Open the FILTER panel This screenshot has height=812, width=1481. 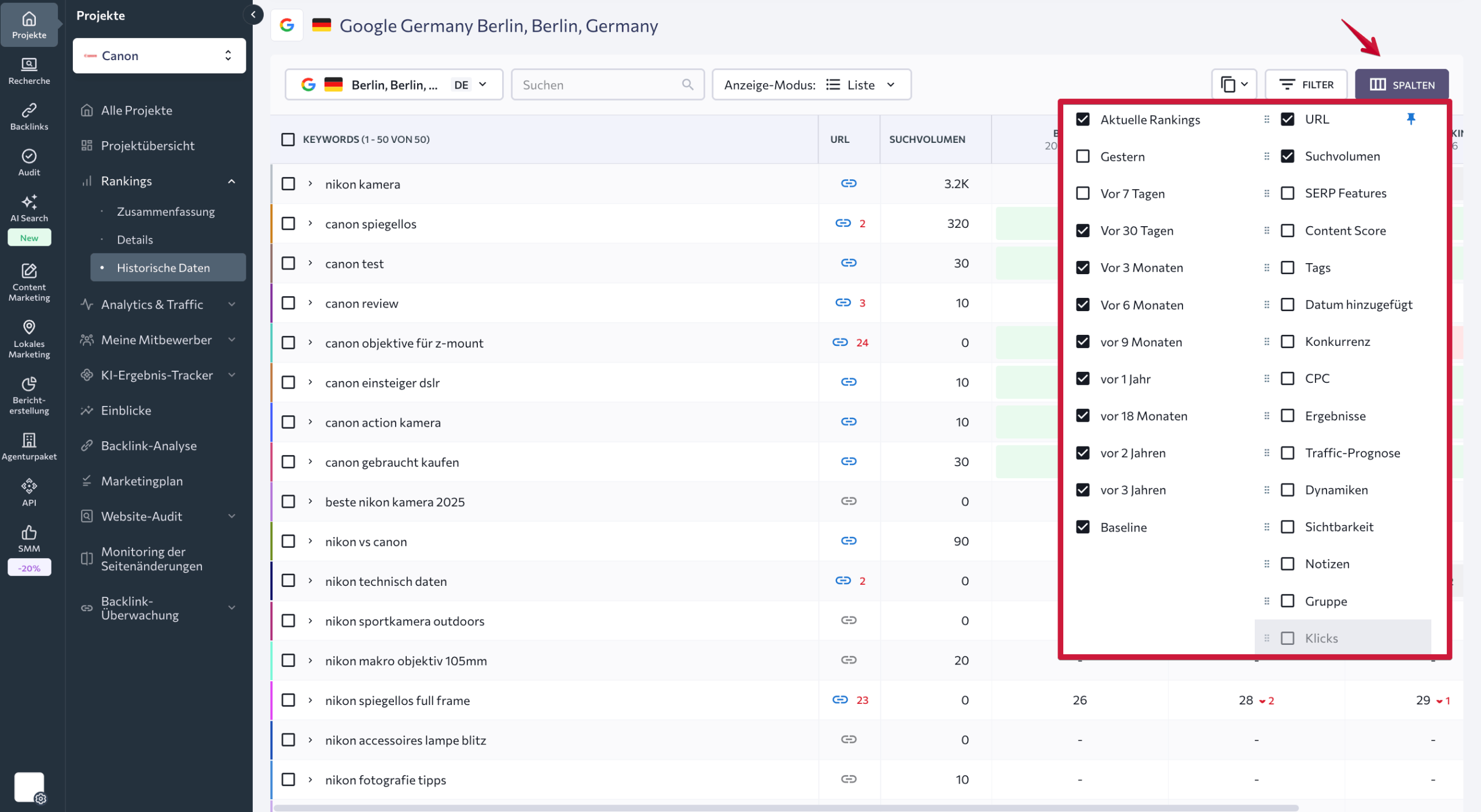click(x=1306, y=84)
